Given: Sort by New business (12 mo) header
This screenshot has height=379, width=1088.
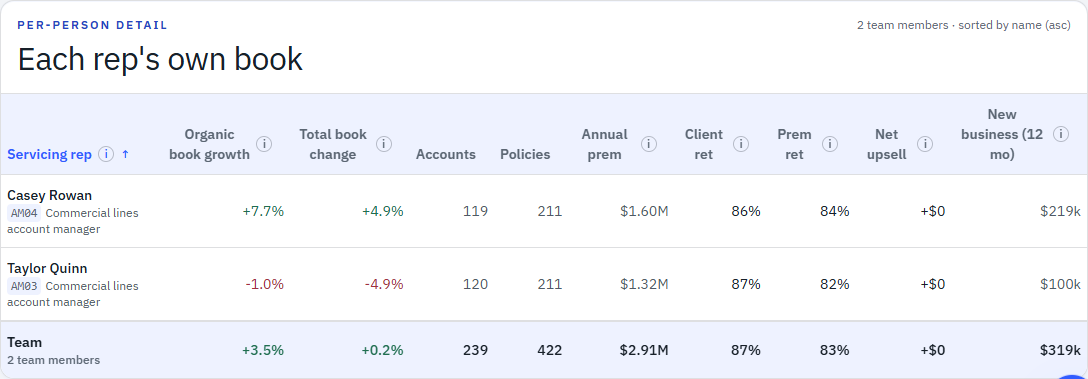Looking at the screenshot, I should [1002, 134].
